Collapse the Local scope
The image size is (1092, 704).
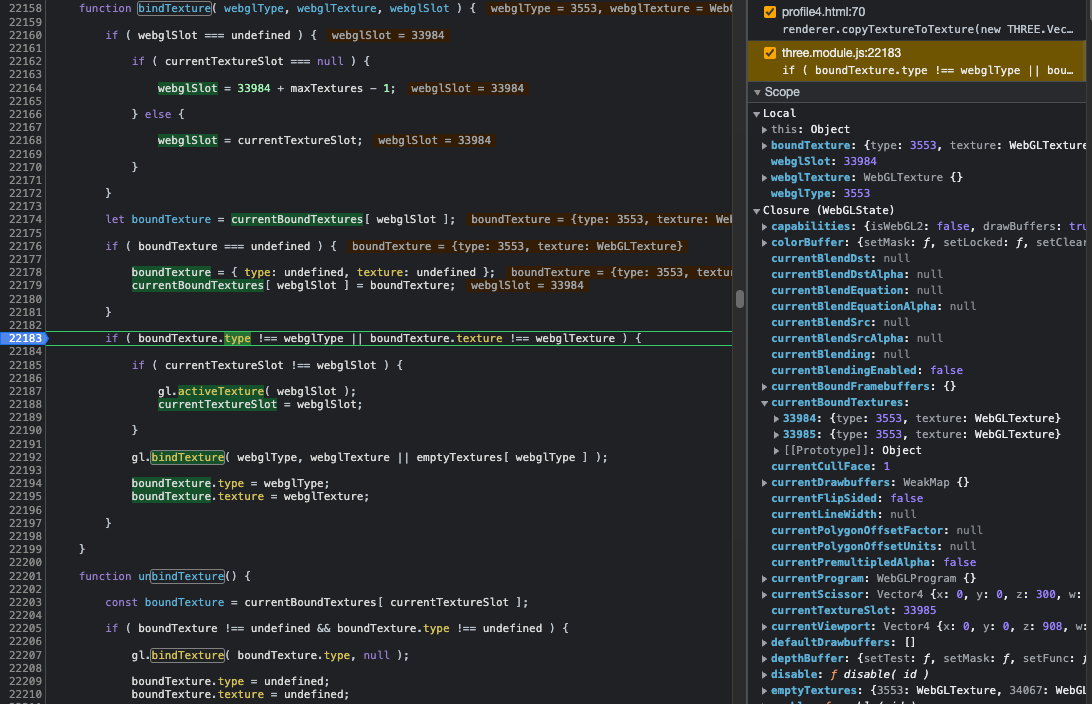point(758,112)
